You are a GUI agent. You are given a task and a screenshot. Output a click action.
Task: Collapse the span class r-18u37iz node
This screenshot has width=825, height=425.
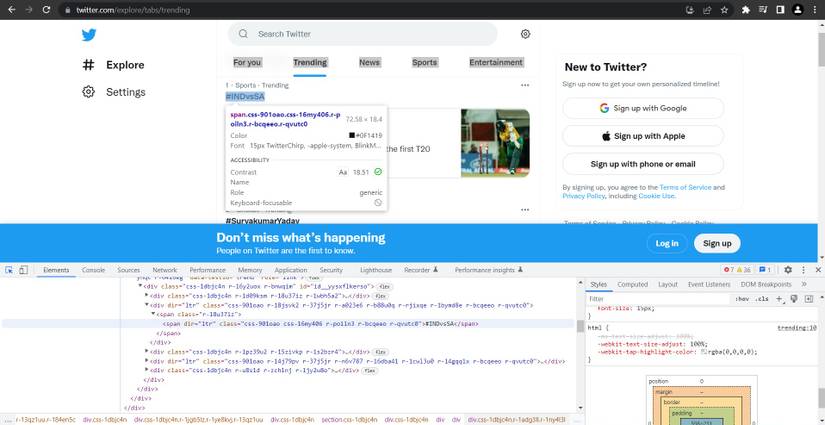(153, 314)
